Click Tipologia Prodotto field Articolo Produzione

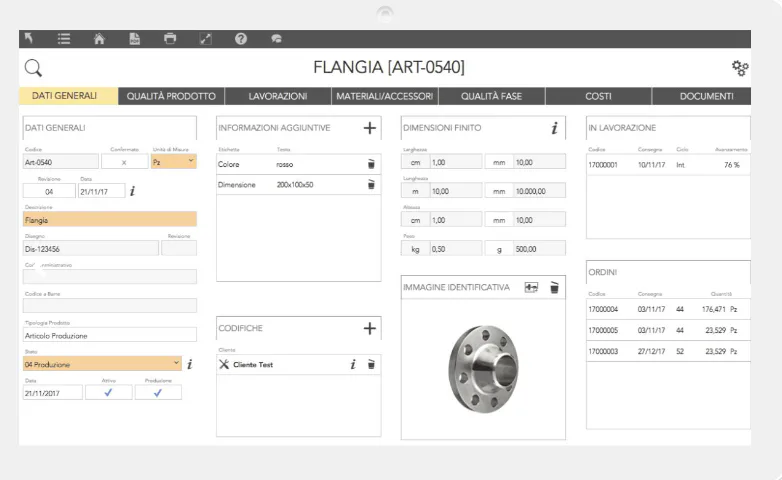(x=110, y=335)
